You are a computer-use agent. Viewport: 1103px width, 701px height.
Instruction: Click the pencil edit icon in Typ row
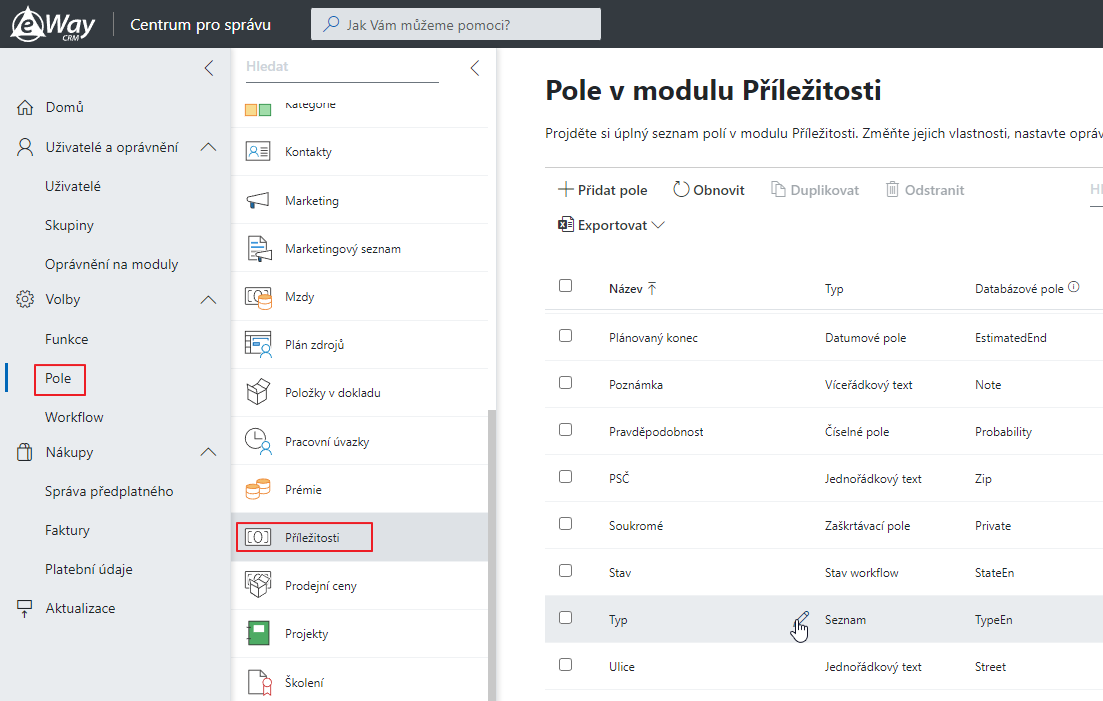[x=802, y=619]
